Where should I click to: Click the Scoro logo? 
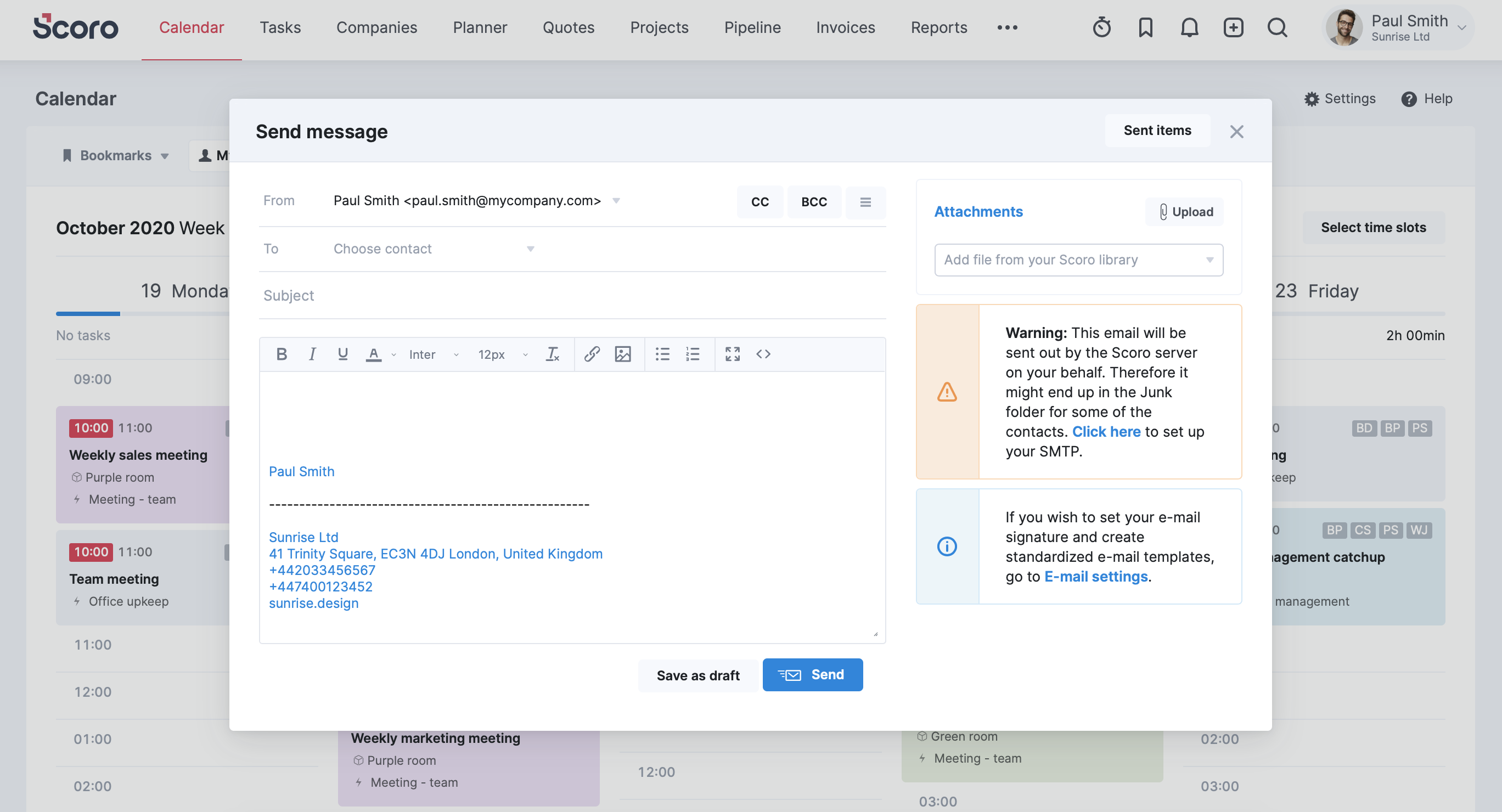coord(75,27)
